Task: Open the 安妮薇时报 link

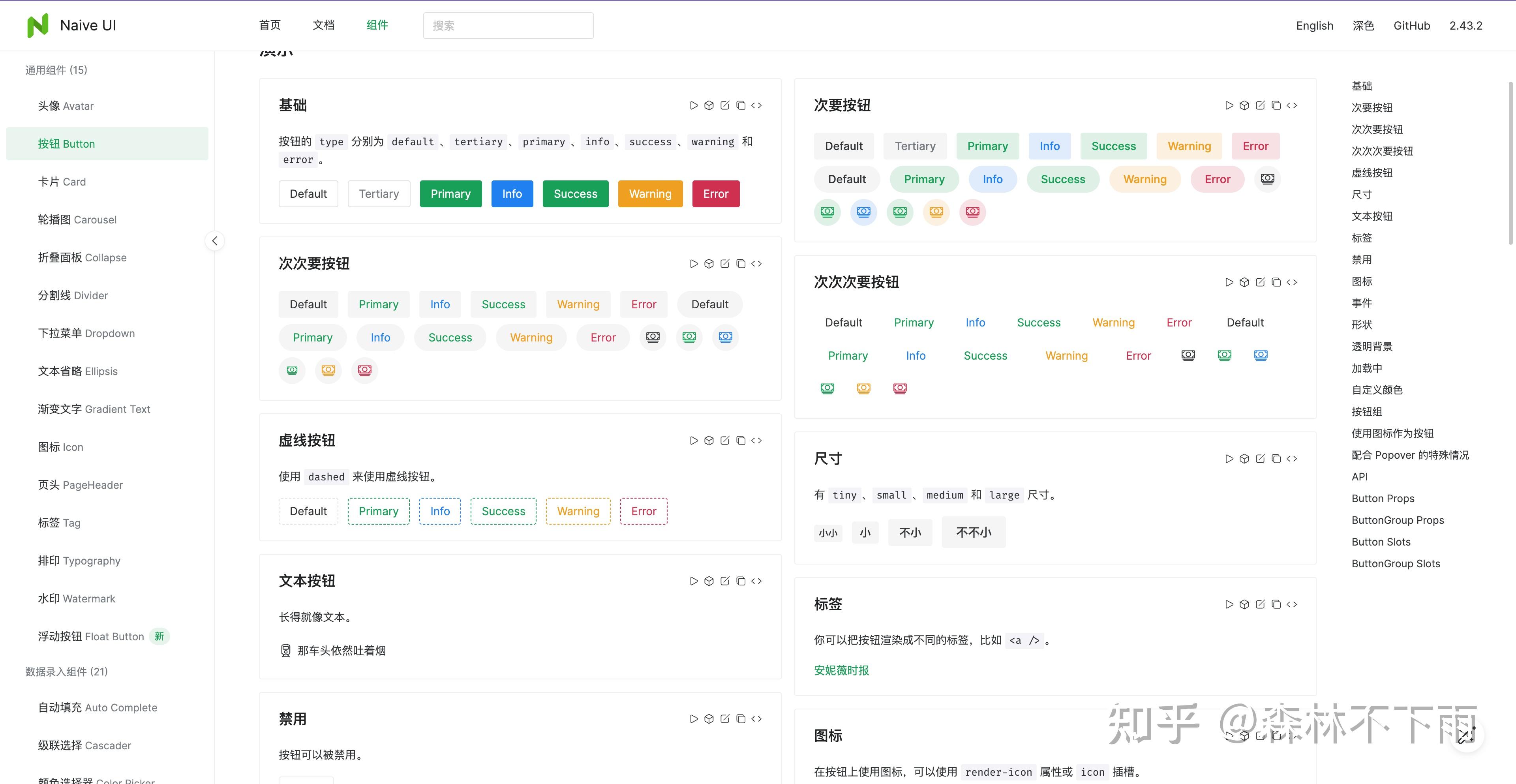Action: point(841,670)
